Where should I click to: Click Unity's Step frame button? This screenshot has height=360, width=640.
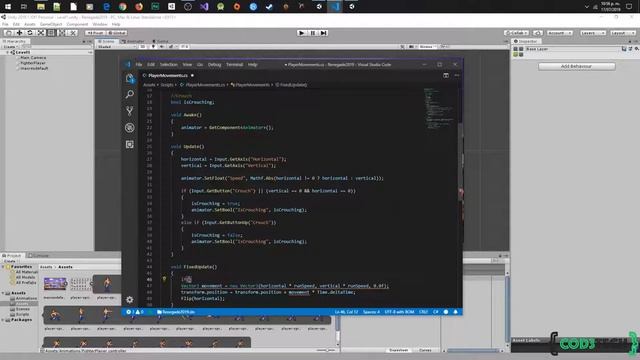point(323,33)
